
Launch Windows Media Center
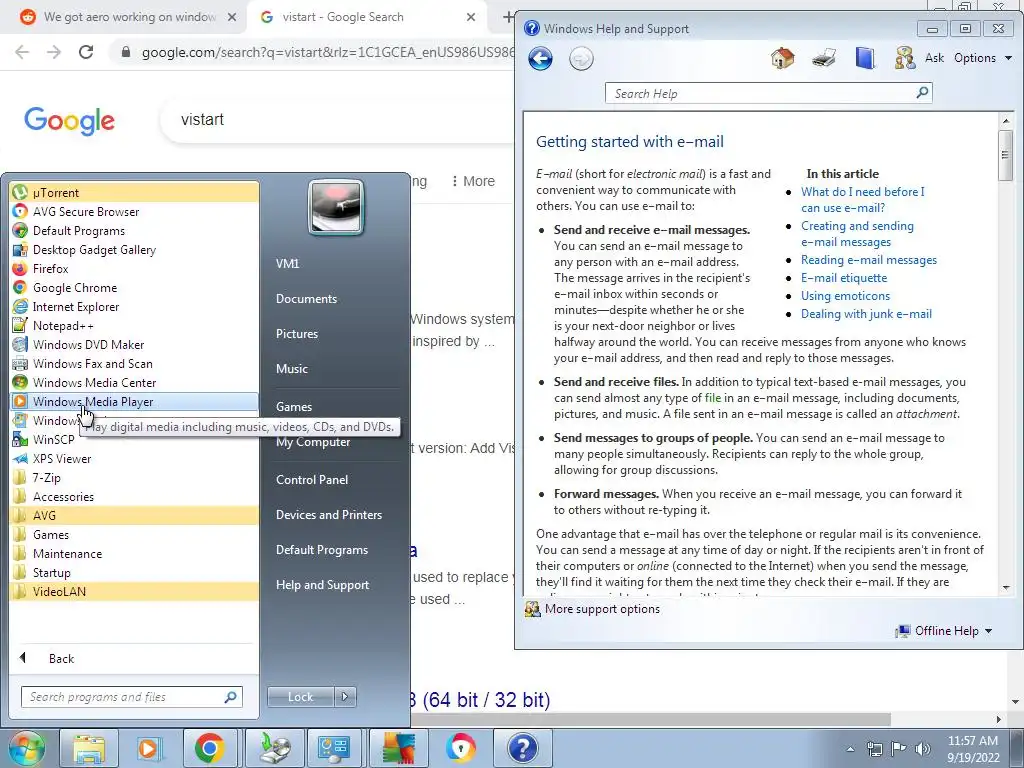coord(134,382)
